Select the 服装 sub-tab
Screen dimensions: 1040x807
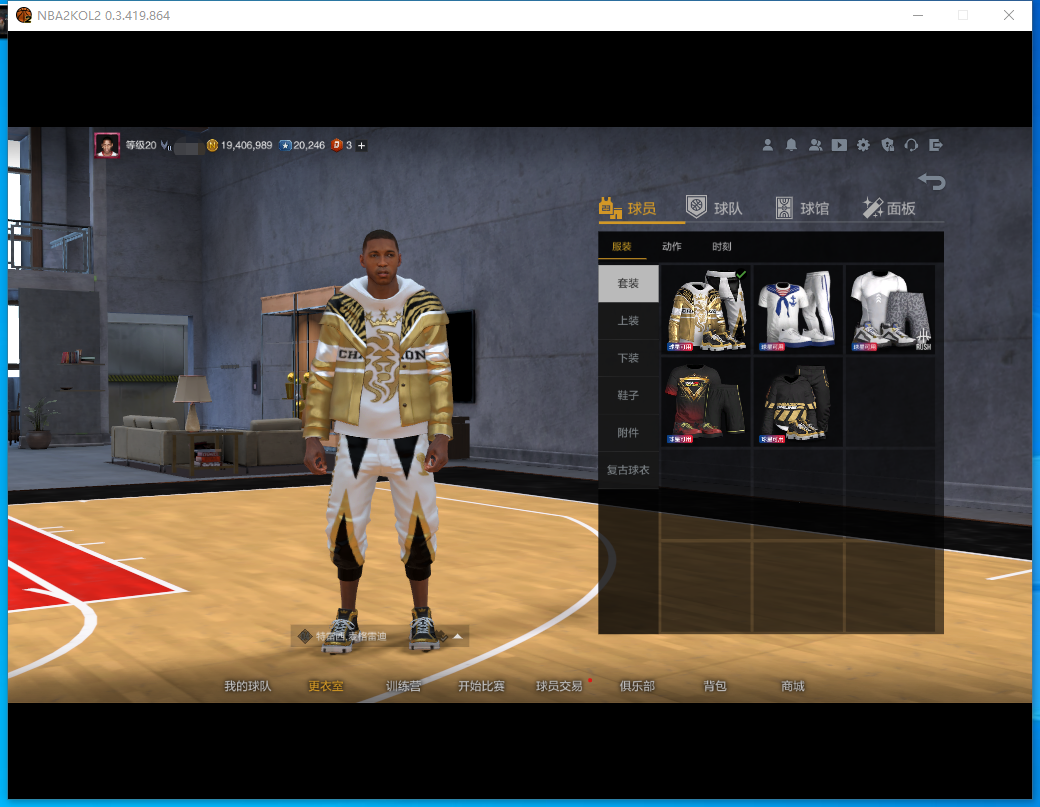point(621,246)
